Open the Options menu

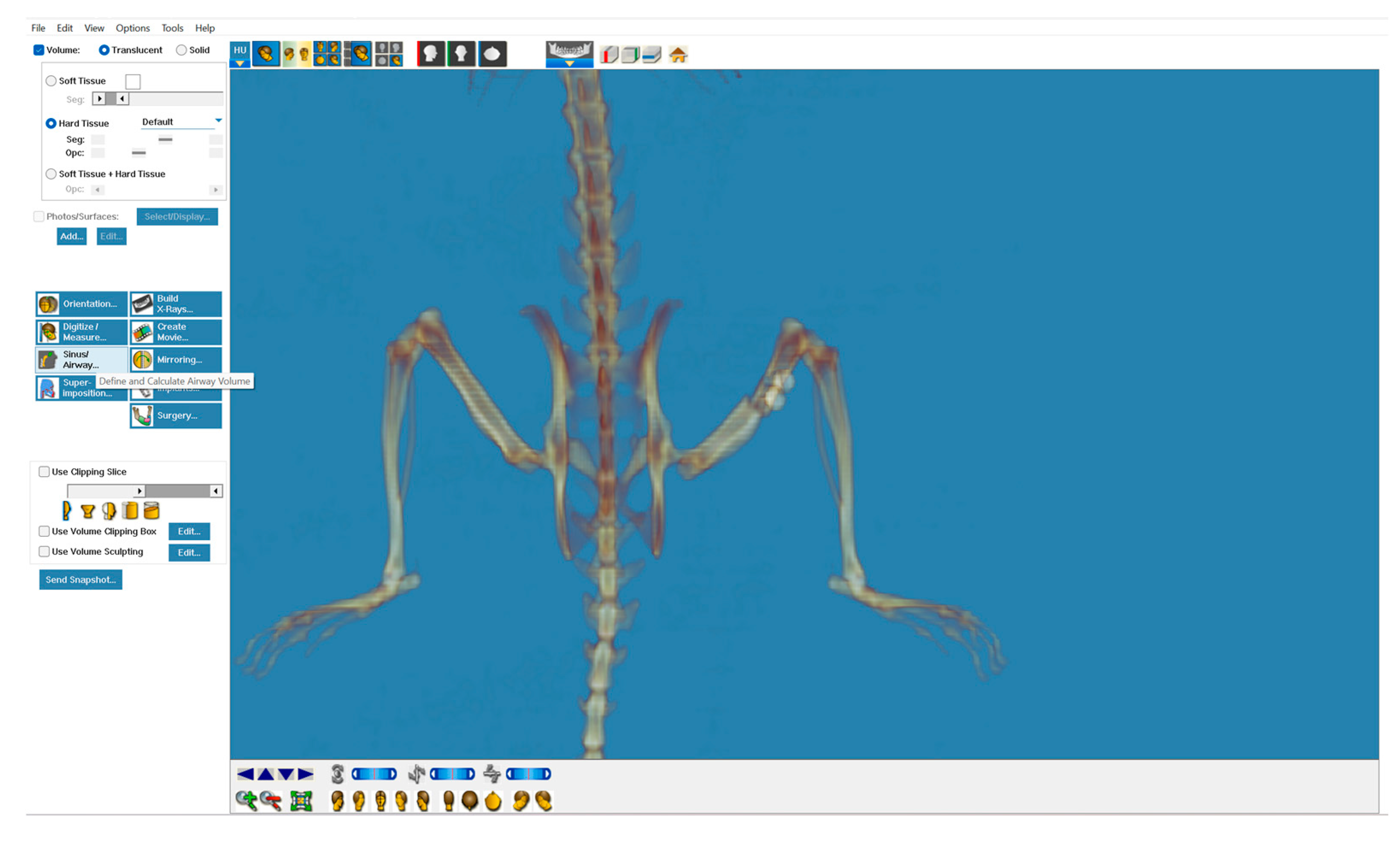(132, 28)
